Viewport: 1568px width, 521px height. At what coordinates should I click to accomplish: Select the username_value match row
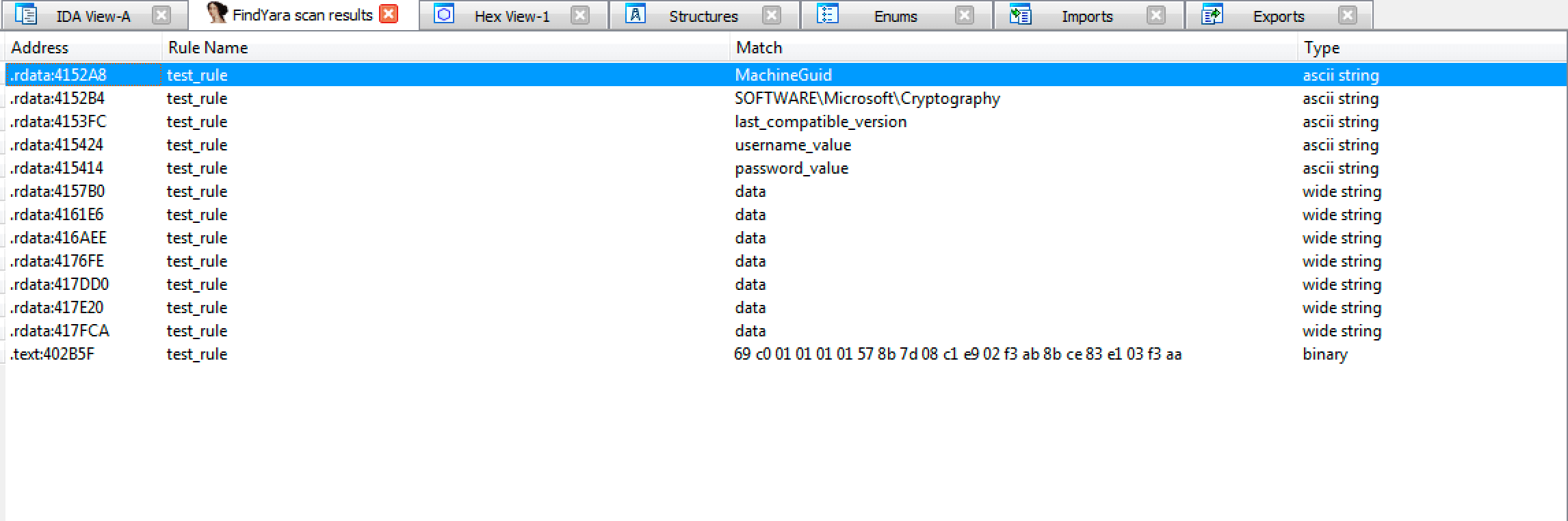(793, 145)
